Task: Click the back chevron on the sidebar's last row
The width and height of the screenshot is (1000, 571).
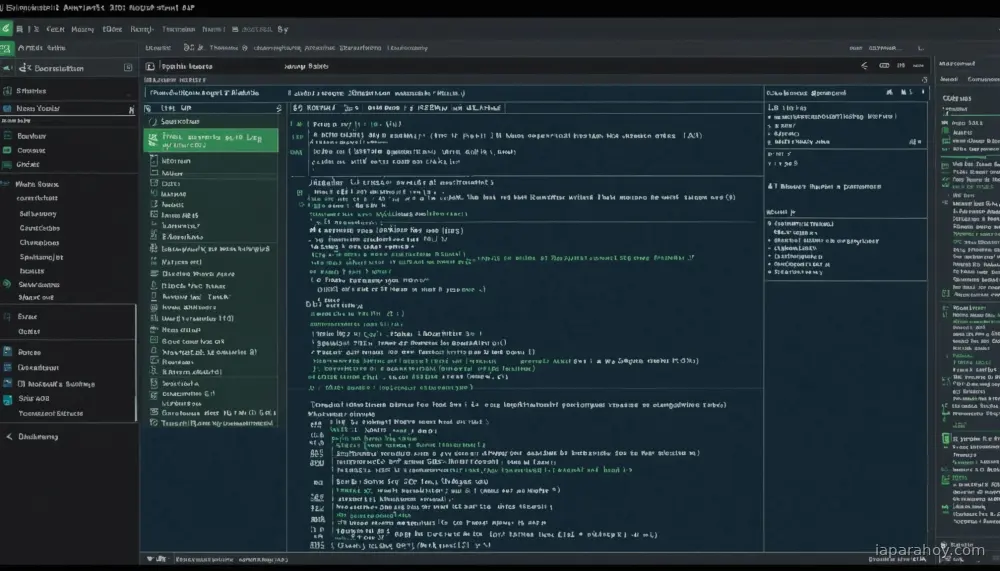Action: pos(9,436)
